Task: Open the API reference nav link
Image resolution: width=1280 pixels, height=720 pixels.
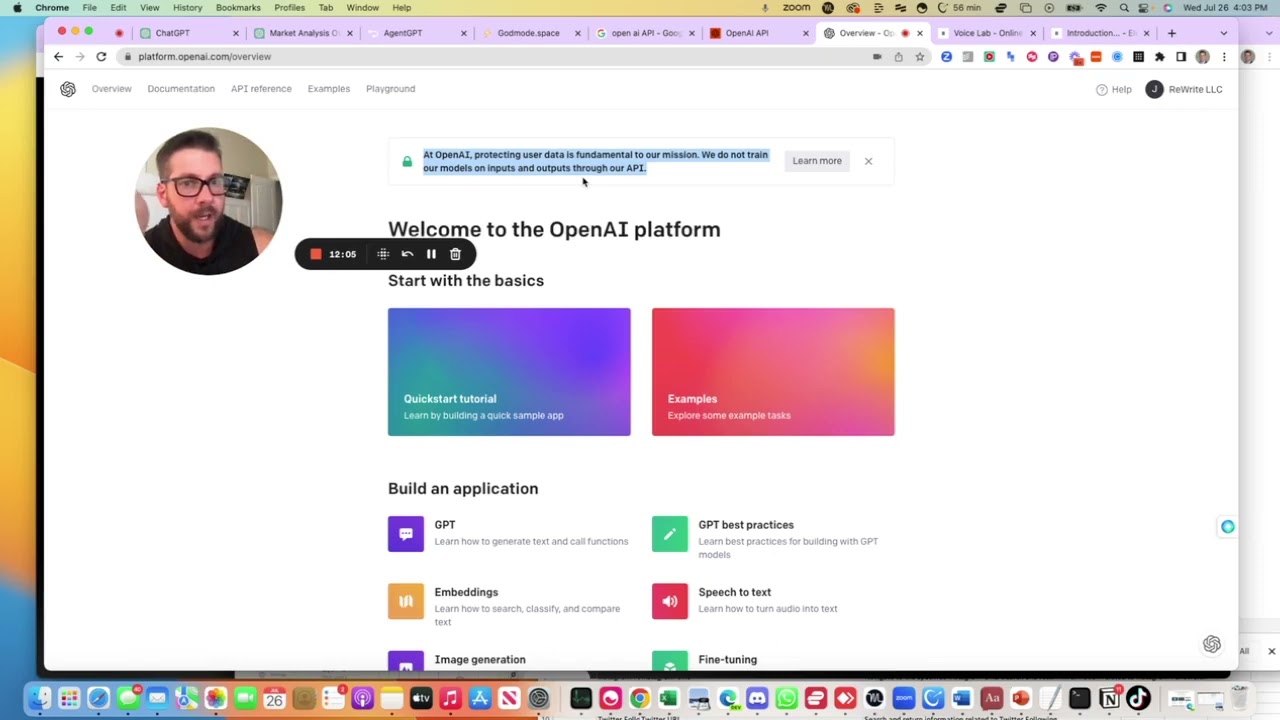Action: (x=261, y=89)
